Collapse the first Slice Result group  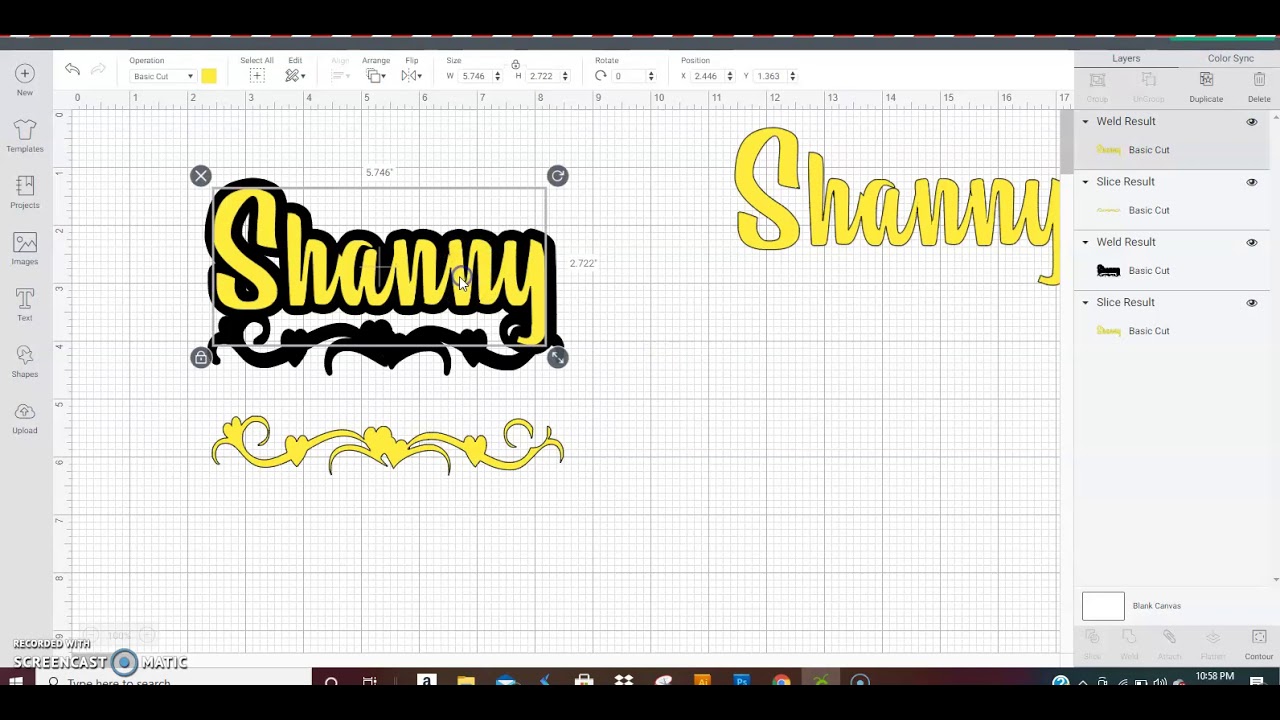1085,182
